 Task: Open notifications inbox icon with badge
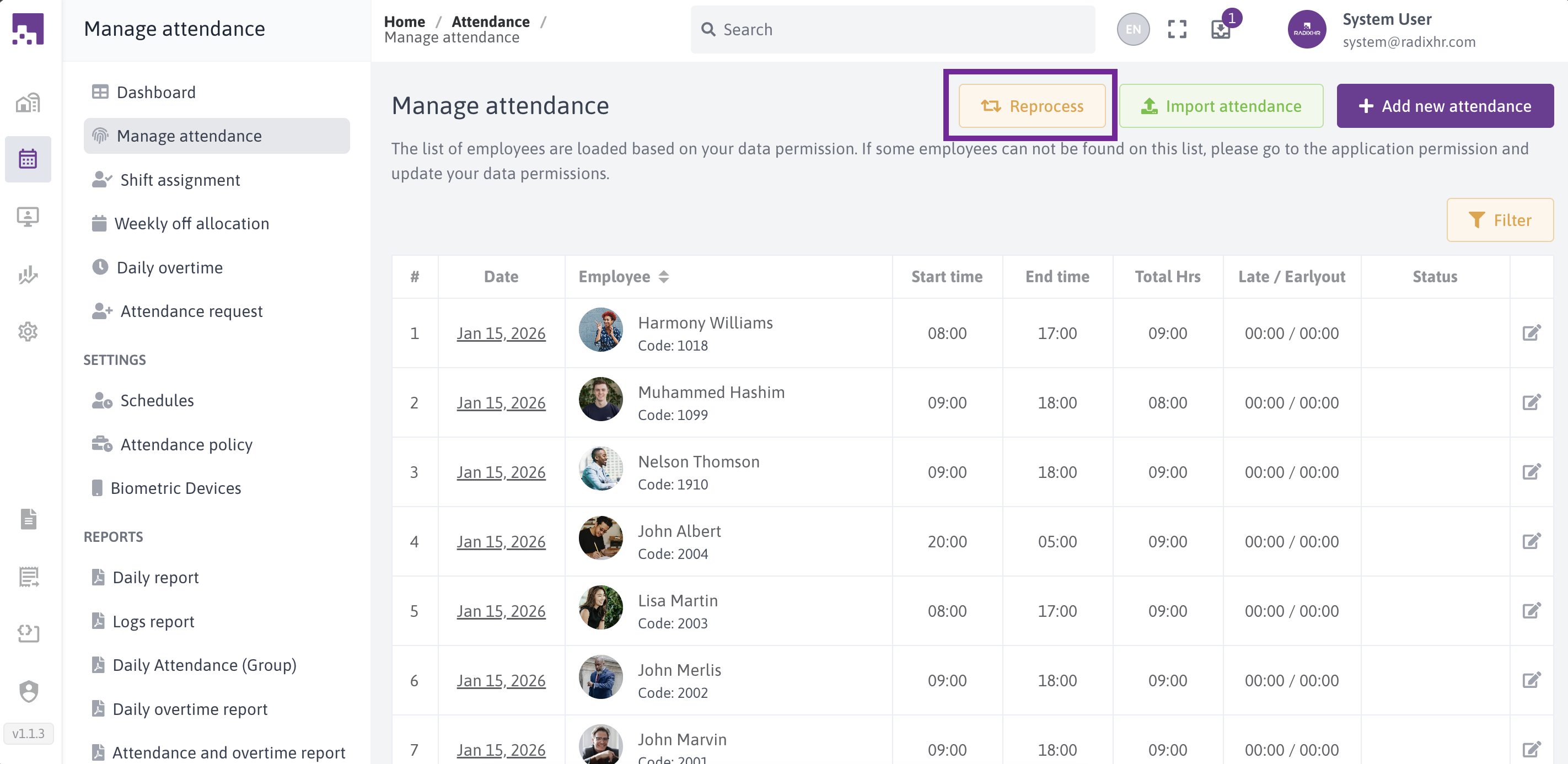[x=1221, y=29]
